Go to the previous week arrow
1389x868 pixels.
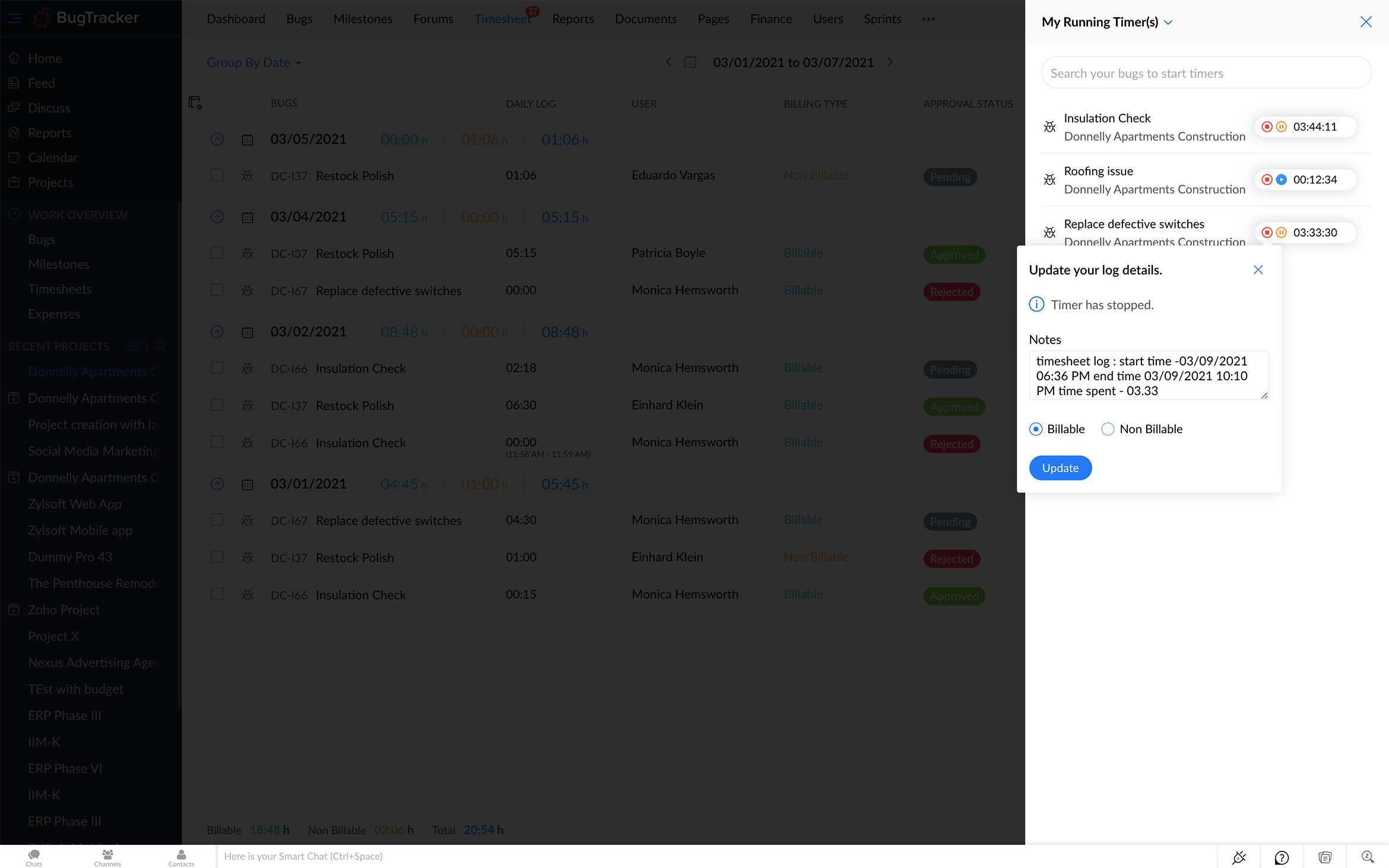pyautogui.click(x=668, y=62)
